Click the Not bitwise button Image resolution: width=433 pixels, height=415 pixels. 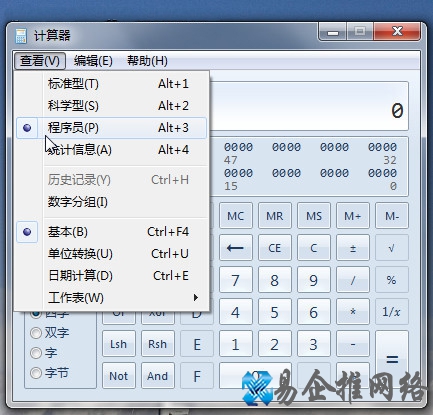pyautogui.click(x=119, y=376)
